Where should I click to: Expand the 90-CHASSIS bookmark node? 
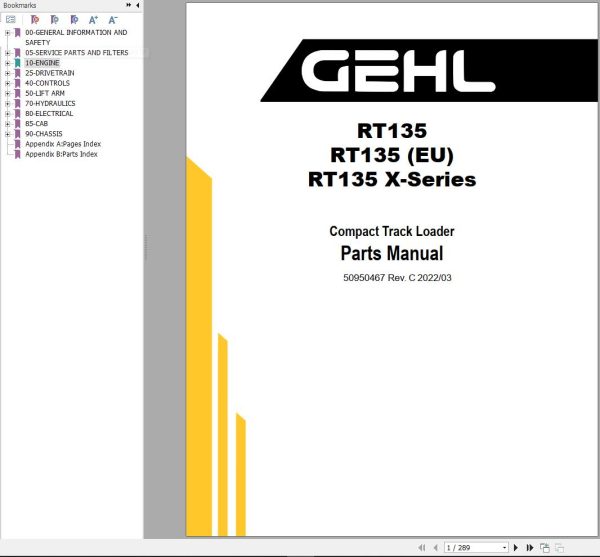7,134
